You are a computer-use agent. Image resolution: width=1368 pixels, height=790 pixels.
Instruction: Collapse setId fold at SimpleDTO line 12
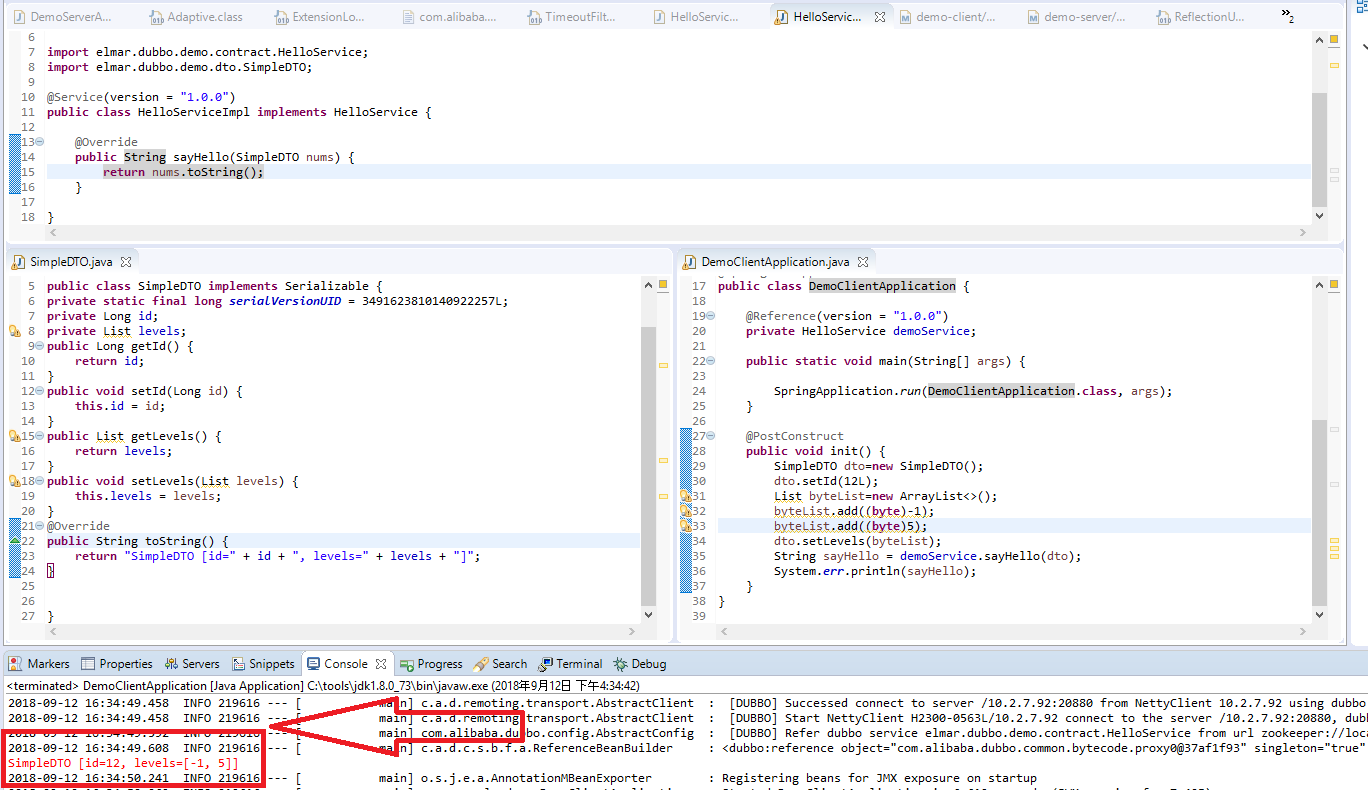point(40,391)
